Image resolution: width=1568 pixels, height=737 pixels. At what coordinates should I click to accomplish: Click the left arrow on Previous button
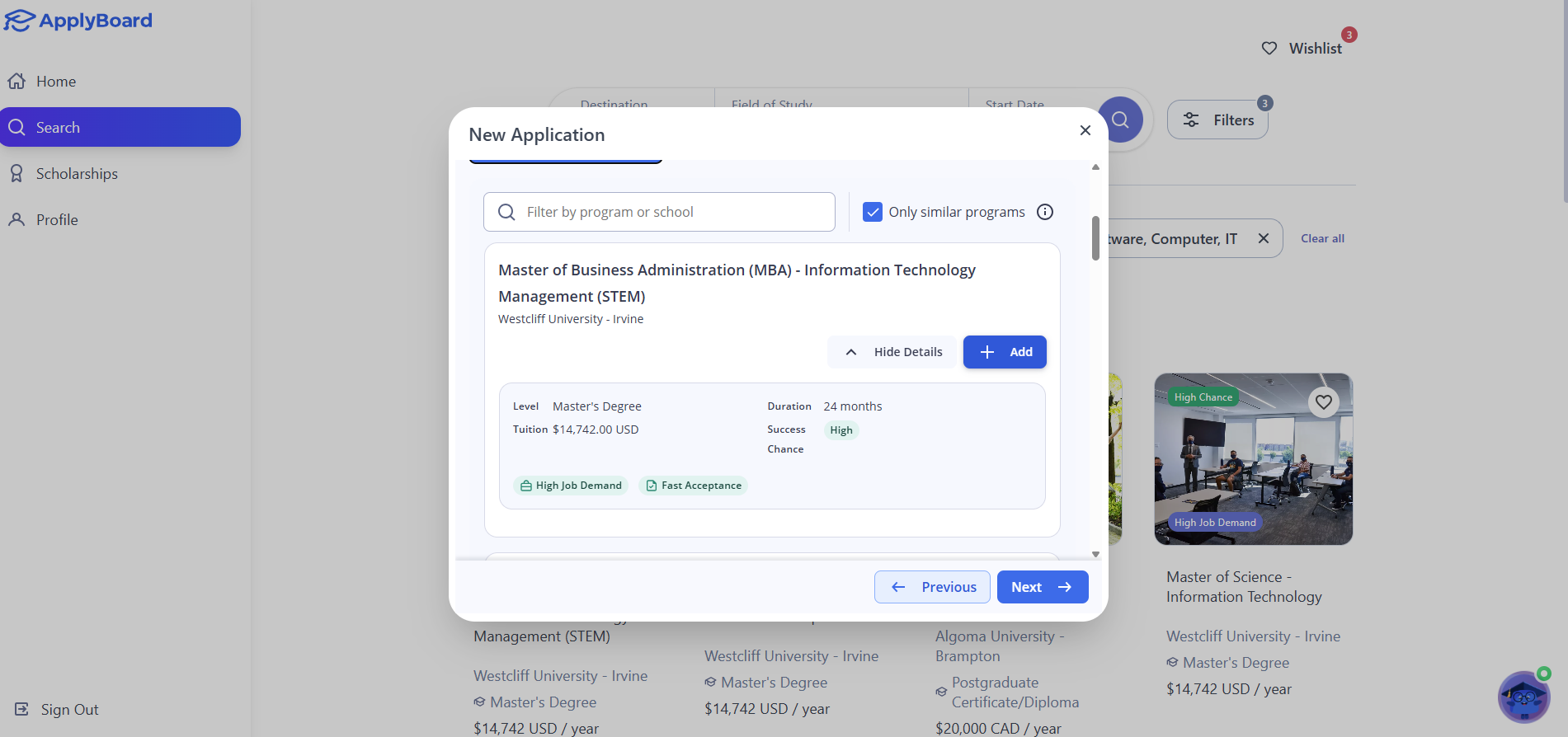click(x=899, y=587)
